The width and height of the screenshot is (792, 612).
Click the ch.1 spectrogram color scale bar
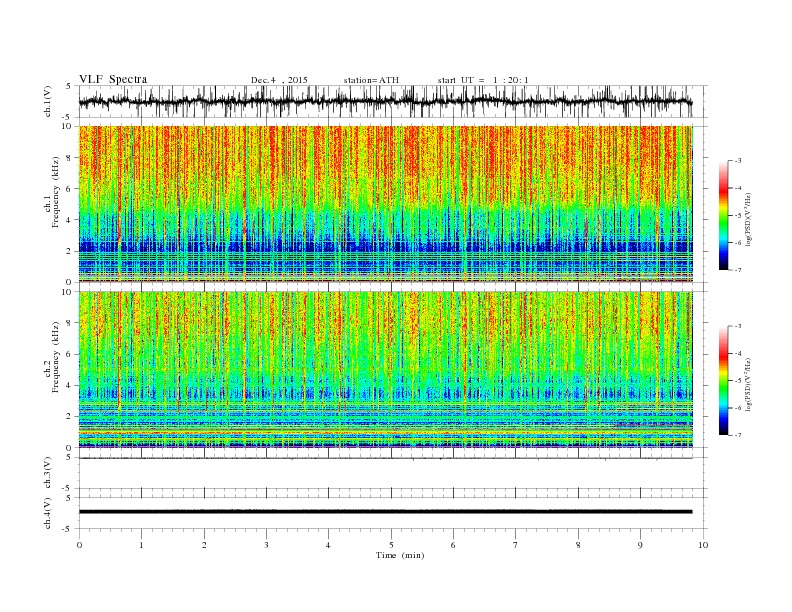click(x=723, y=215)
